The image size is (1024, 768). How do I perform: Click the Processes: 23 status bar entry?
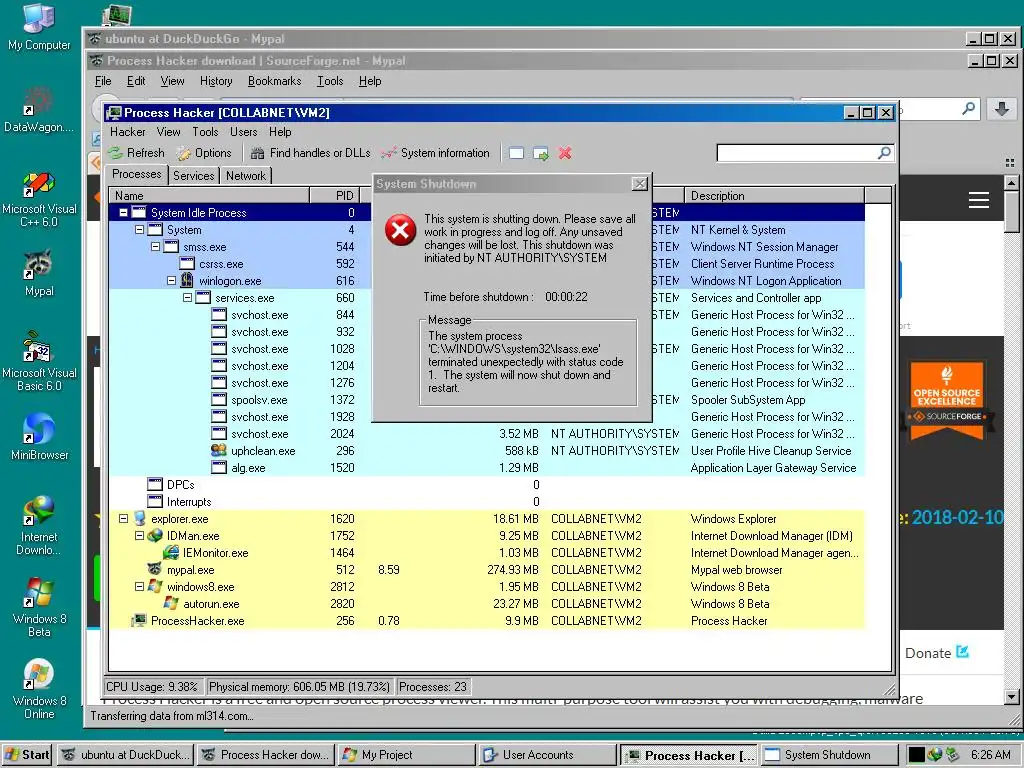point(432,687)
